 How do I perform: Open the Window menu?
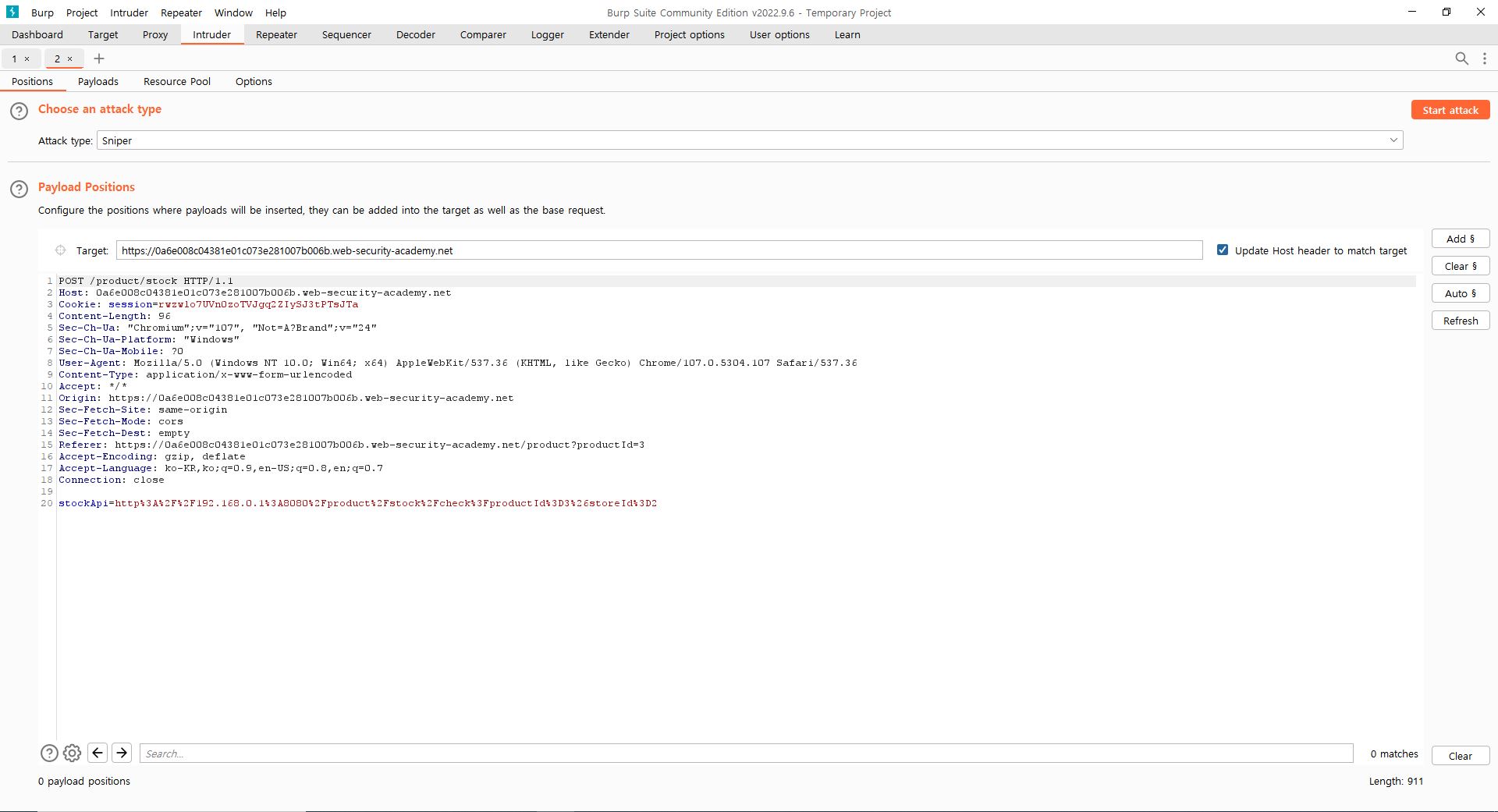coord(233,12)
